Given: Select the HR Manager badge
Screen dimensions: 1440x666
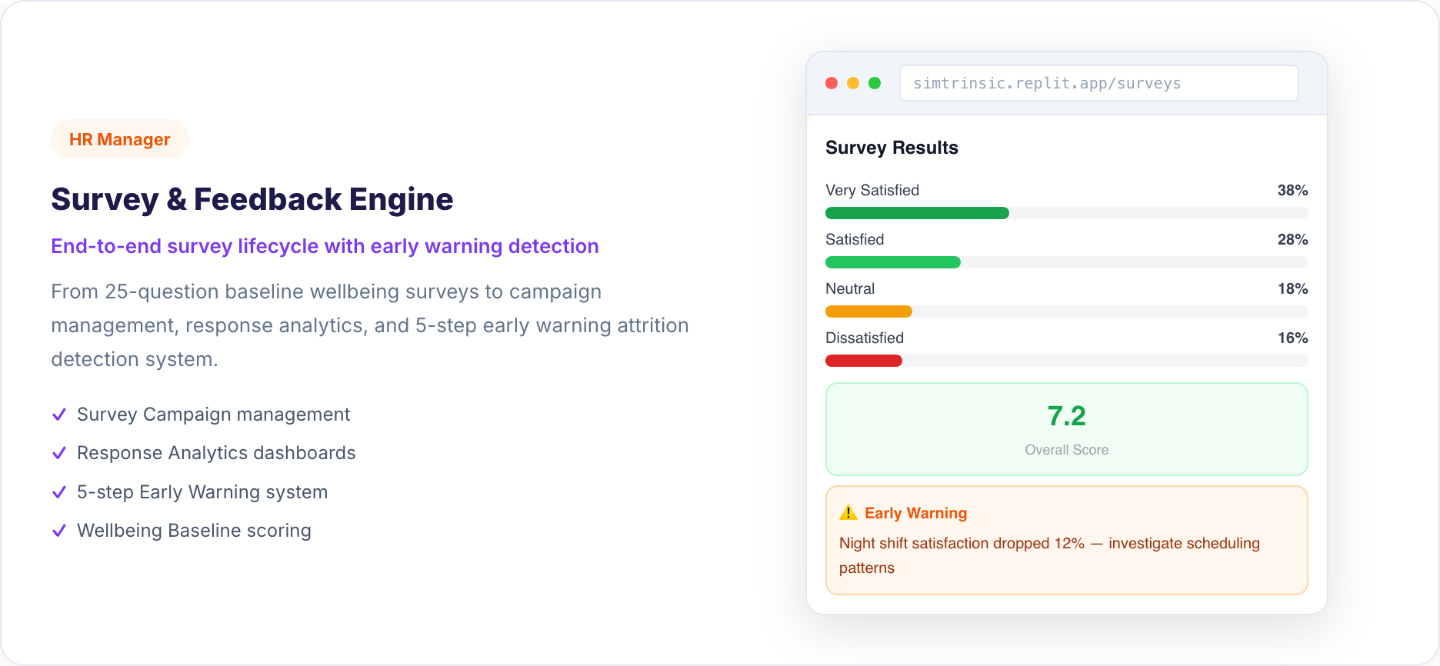Looking at the screenshot, I should 119,138.
